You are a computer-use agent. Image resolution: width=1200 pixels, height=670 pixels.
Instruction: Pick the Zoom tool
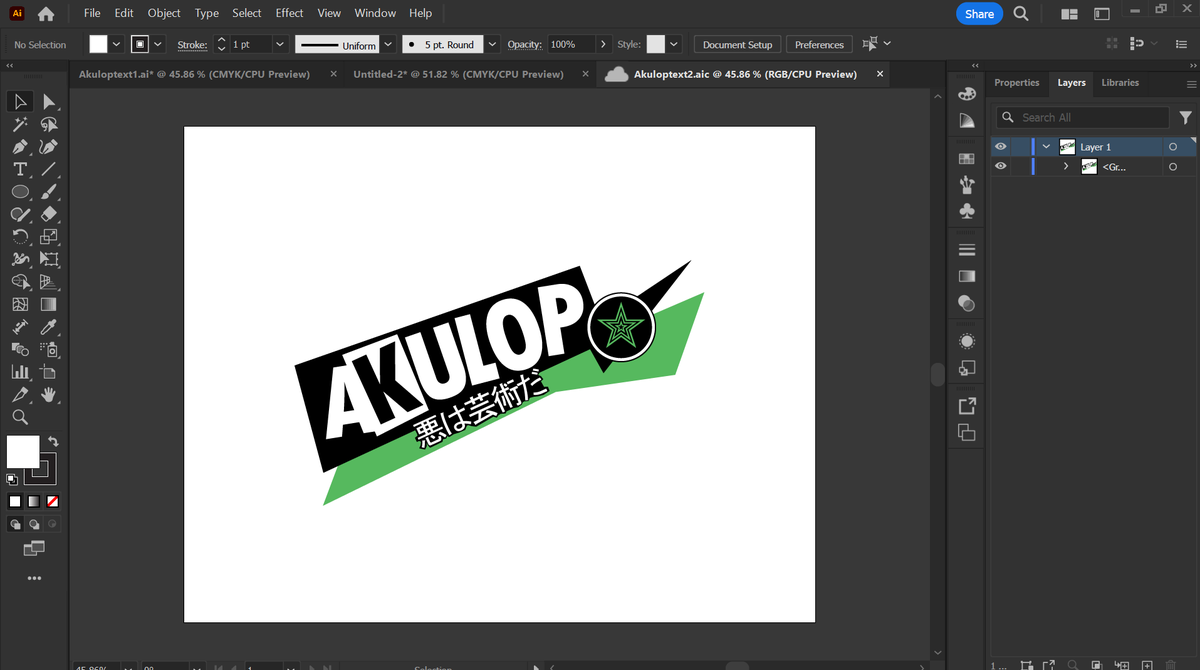point(20,417)
